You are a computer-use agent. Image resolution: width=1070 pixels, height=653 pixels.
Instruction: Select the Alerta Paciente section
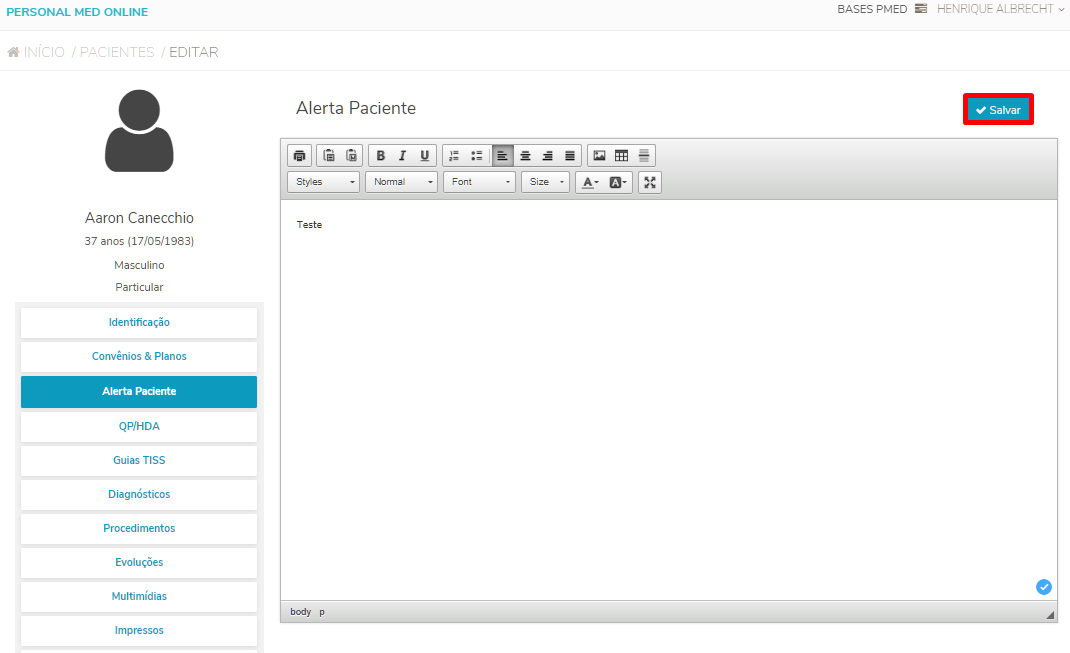(139, 392)
